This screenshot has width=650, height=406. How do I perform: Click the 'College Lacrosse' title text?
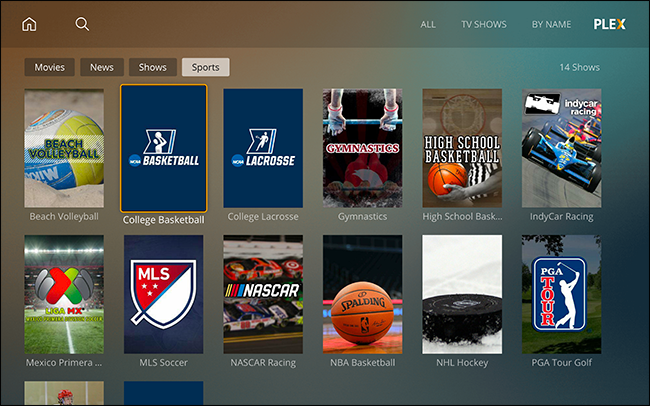pos(263,216)
